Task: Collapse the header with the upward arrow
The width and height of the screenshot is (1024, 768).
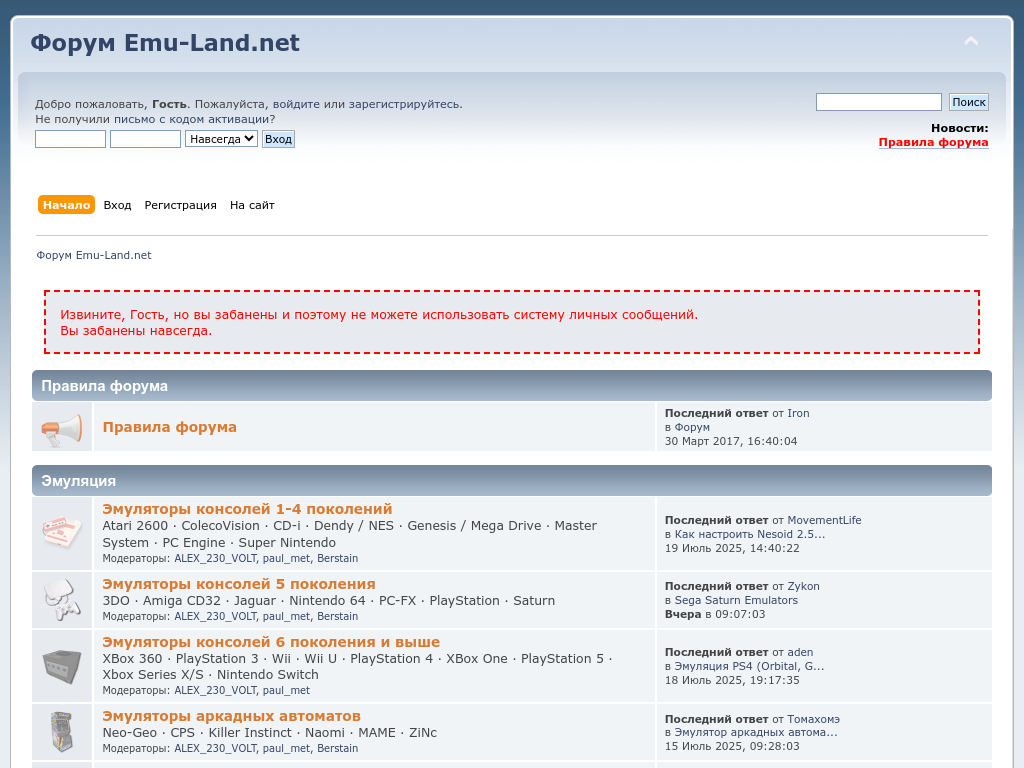Action: click(971, 42)
